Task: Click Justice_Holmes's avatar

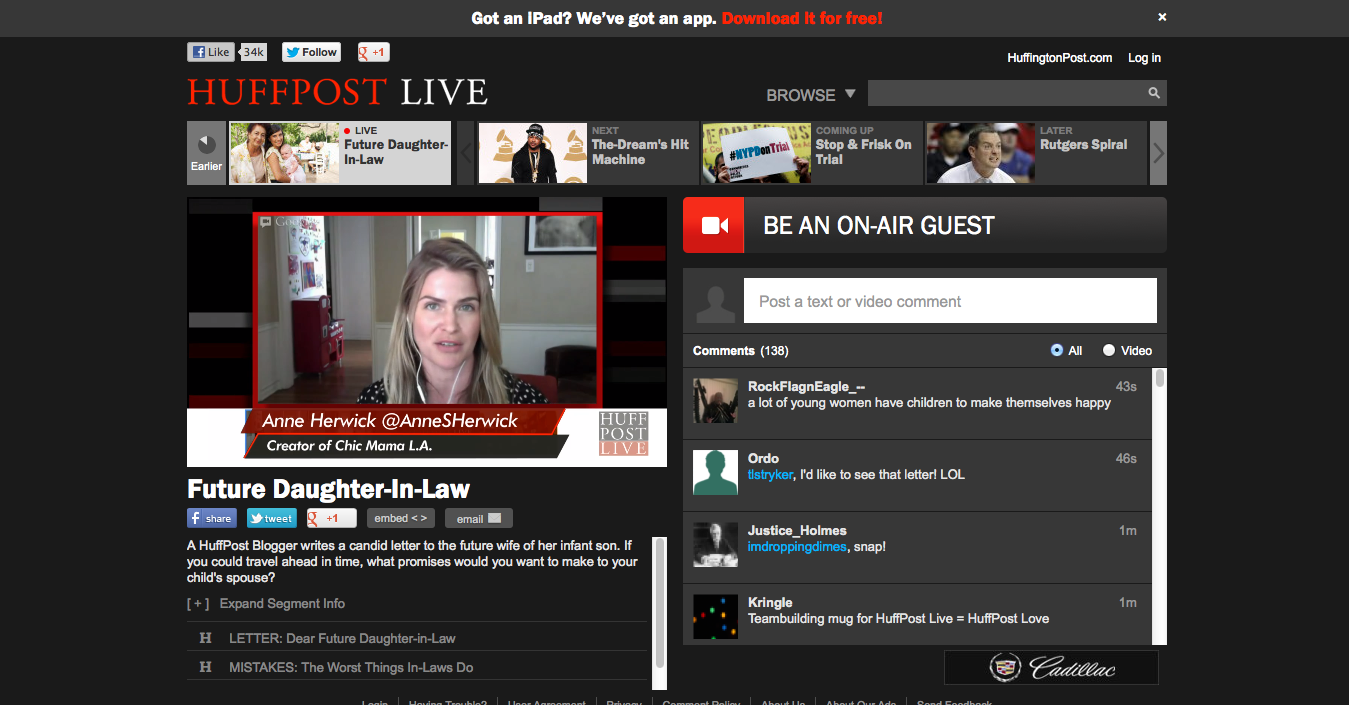Action: [716, 544]
